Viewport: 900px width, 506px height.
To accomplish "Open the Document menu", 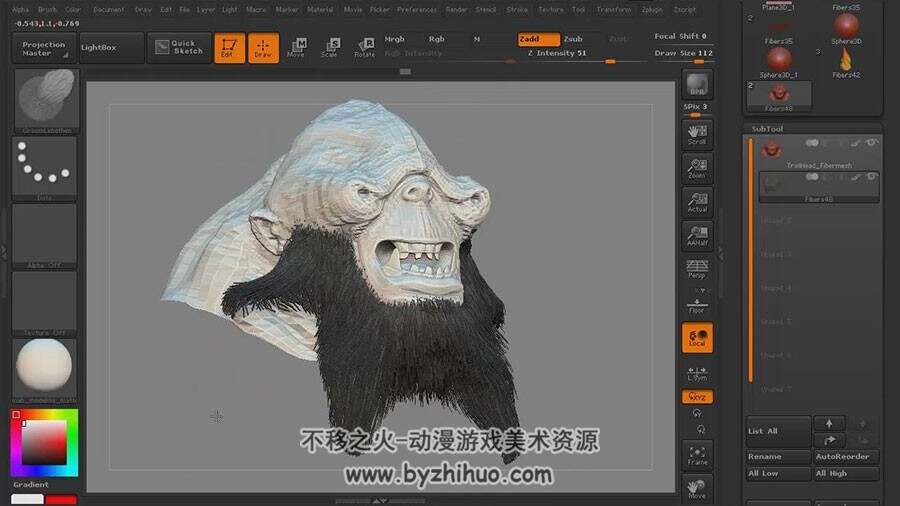I will pos(109,9).
